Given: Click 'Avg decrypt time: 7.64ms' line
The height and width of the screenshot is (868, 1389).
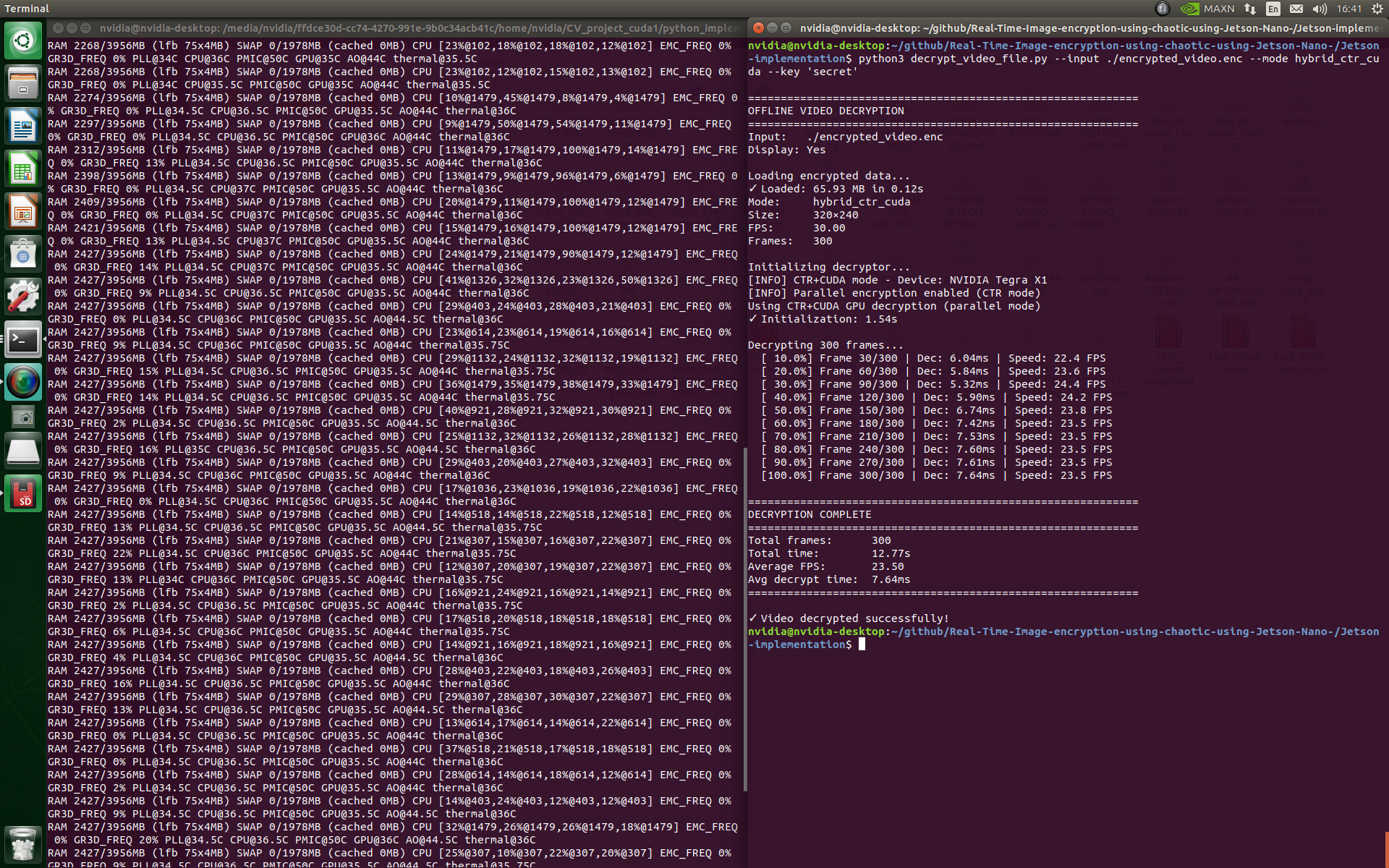Looking at the screenshot, I should [x=829, y=579].
